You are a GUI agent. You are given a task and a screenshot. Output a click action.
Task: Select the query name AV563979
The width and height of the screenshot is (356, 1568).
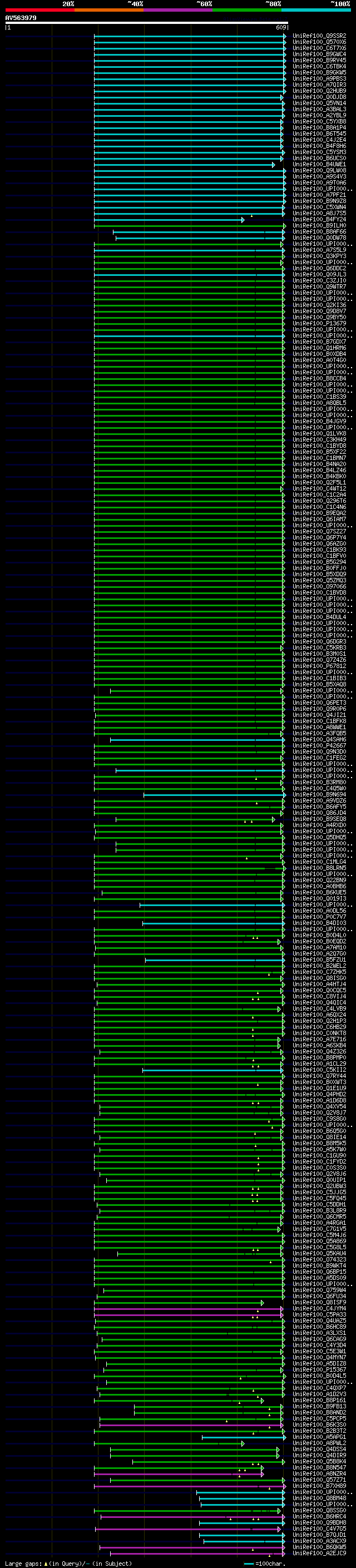click(x=21, y=18)
